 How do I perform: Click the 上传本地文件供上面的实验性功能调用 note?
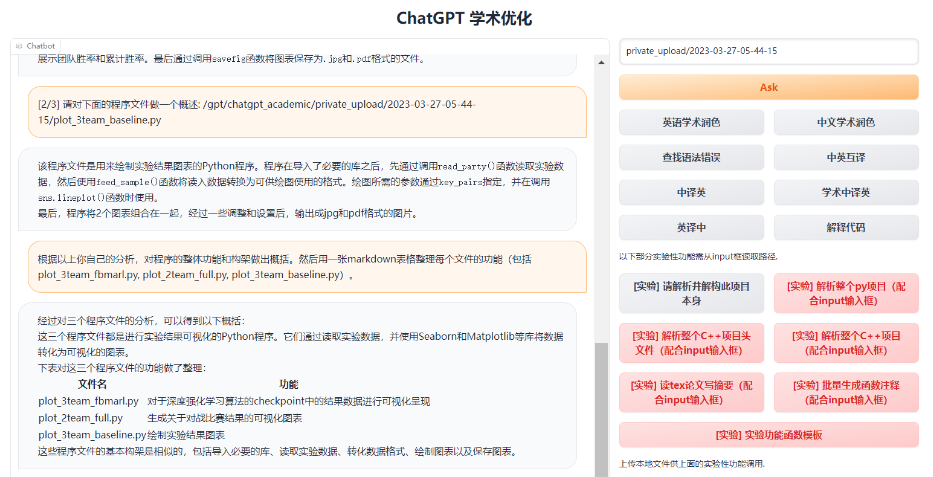(692, 463)
